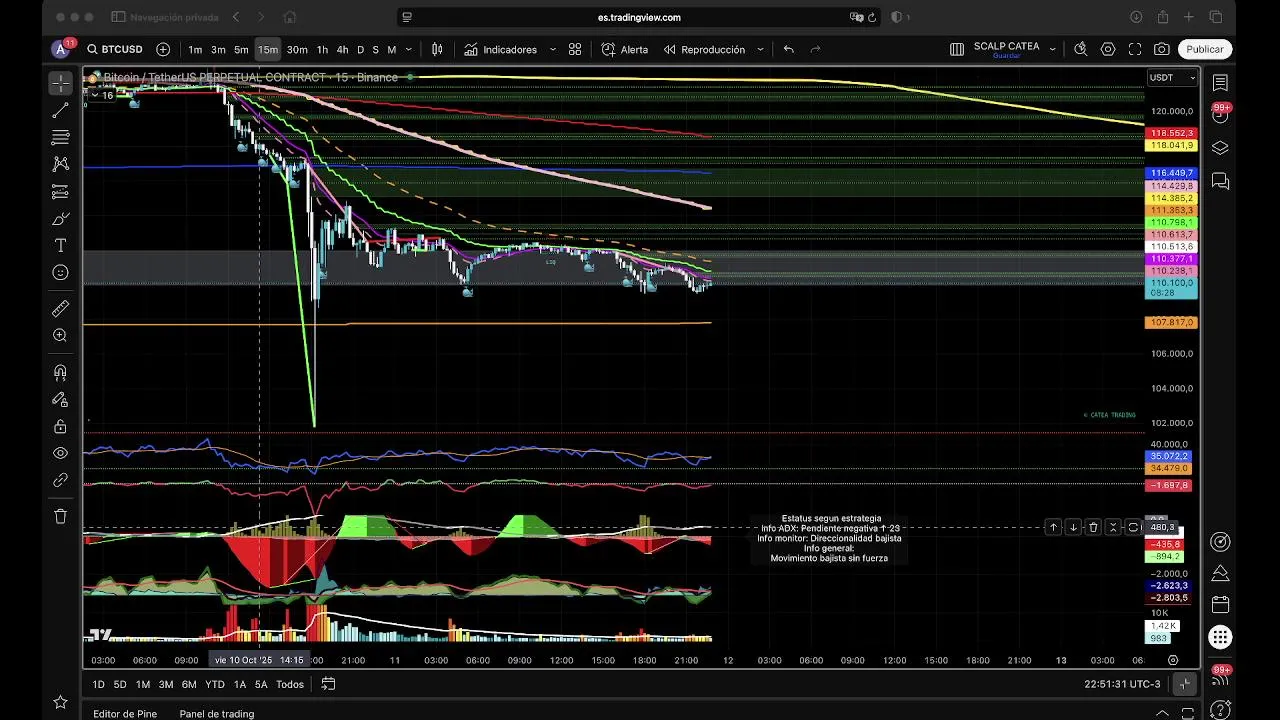This screenshot has height=720, width=1280.
Task: Select the ruler measure tool
Action: click(x=60, y=309)
